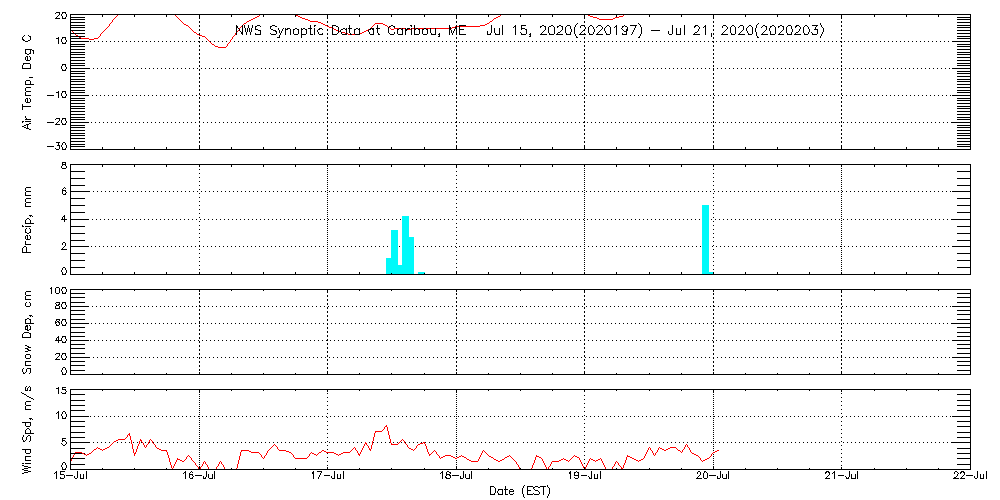Select the 'Air Temp, Deg C' axis label
1000x500 pixels.
(x=29, y=81)
